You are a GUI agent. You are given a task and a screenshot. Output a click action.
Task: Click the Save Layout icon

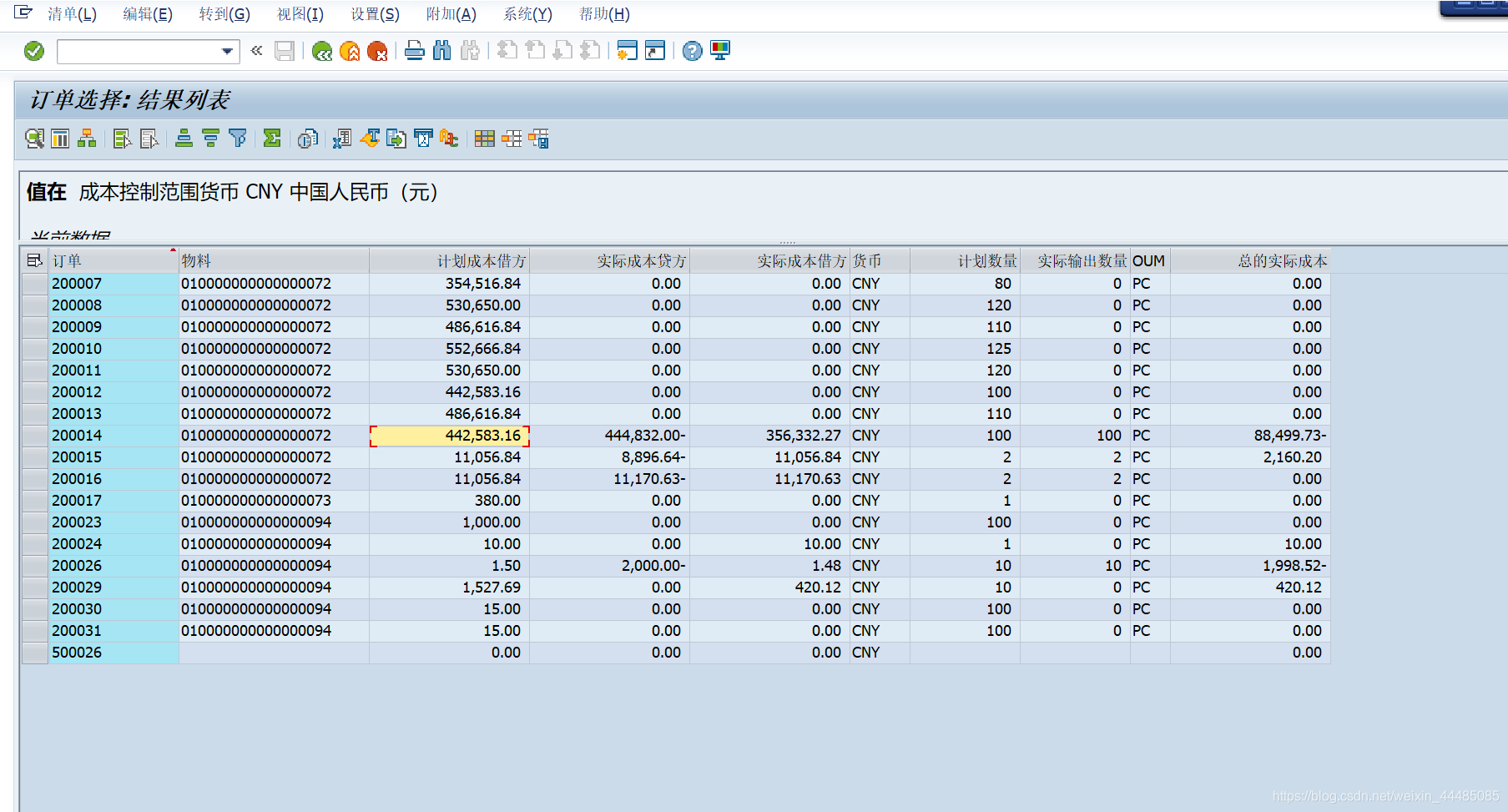[x=538, y=139]
